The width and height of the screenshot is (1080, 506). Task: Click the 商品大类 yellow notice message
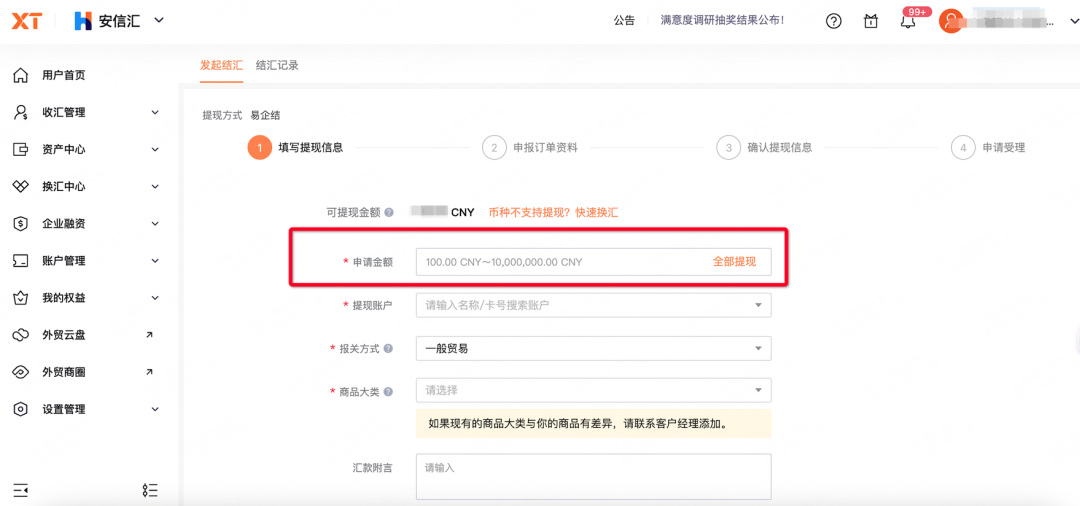point(594,423)
